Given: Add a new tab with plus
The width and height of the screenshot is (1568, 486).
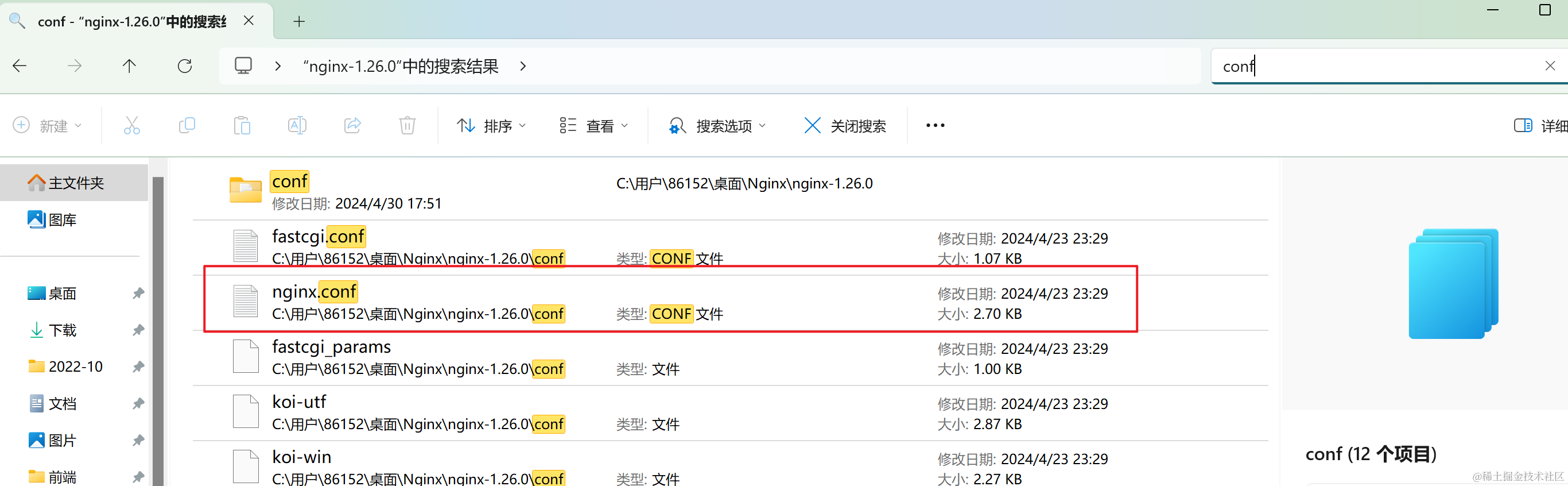Looking at the screenshot, I should (x=299, y=21).
